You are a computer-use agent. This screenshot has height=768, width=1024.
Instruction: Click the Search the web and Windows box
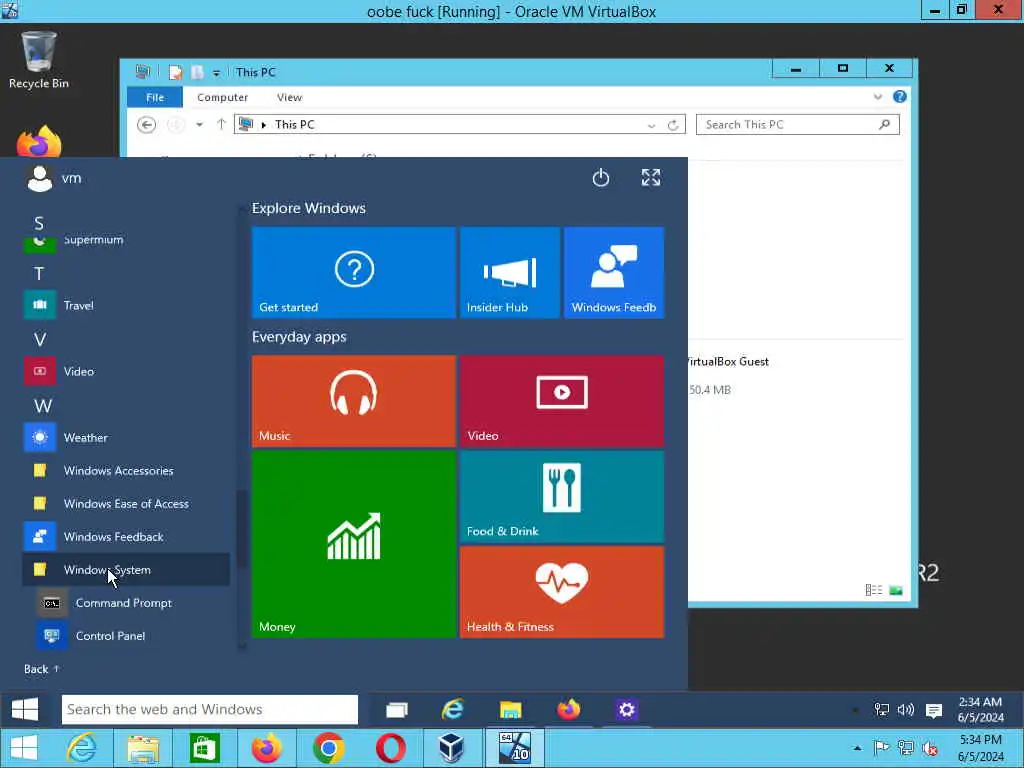(x=210, y=709)
